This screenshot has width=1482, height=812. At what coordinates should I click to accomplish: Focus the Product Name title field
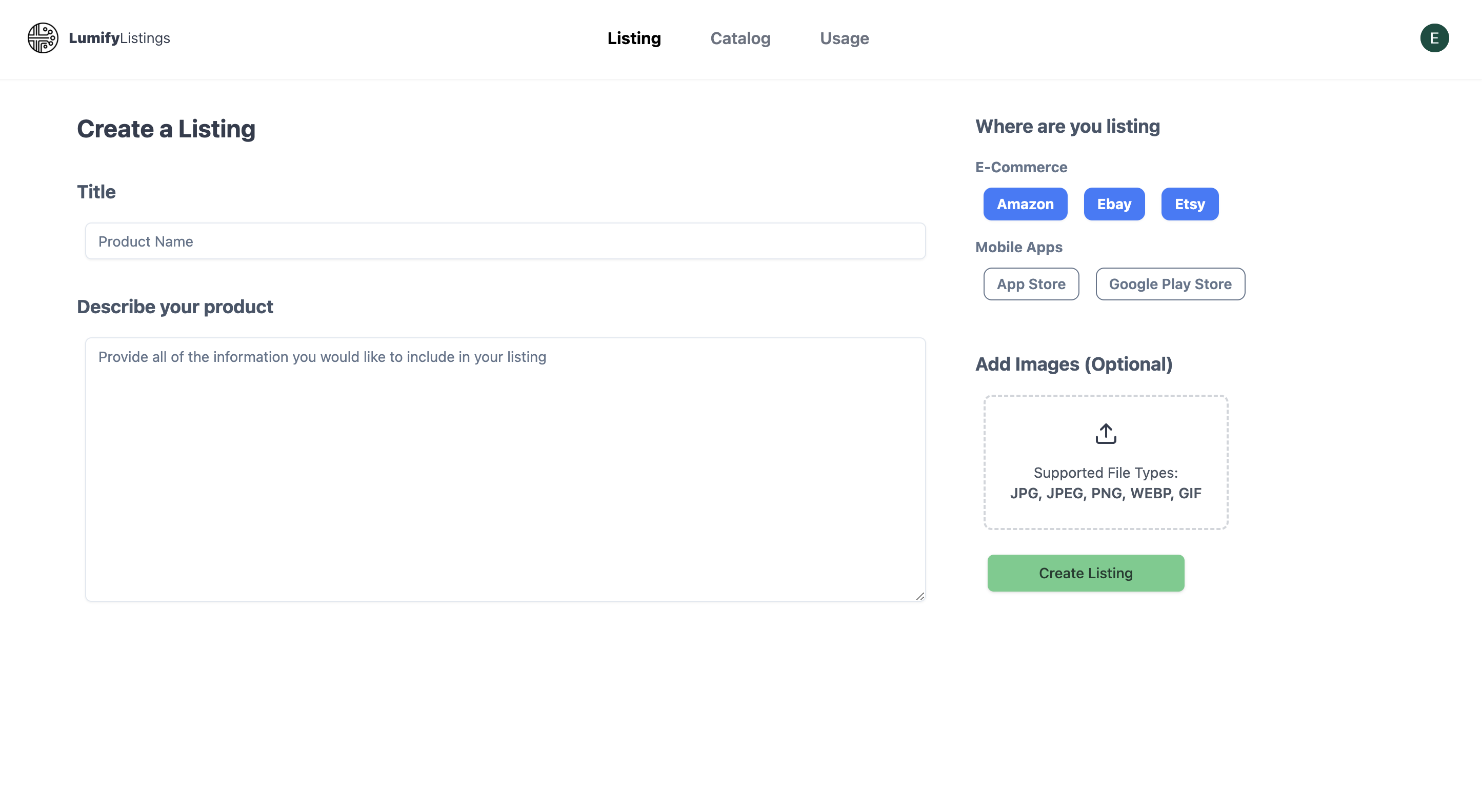pyautogui.click(x=505, y=241)
